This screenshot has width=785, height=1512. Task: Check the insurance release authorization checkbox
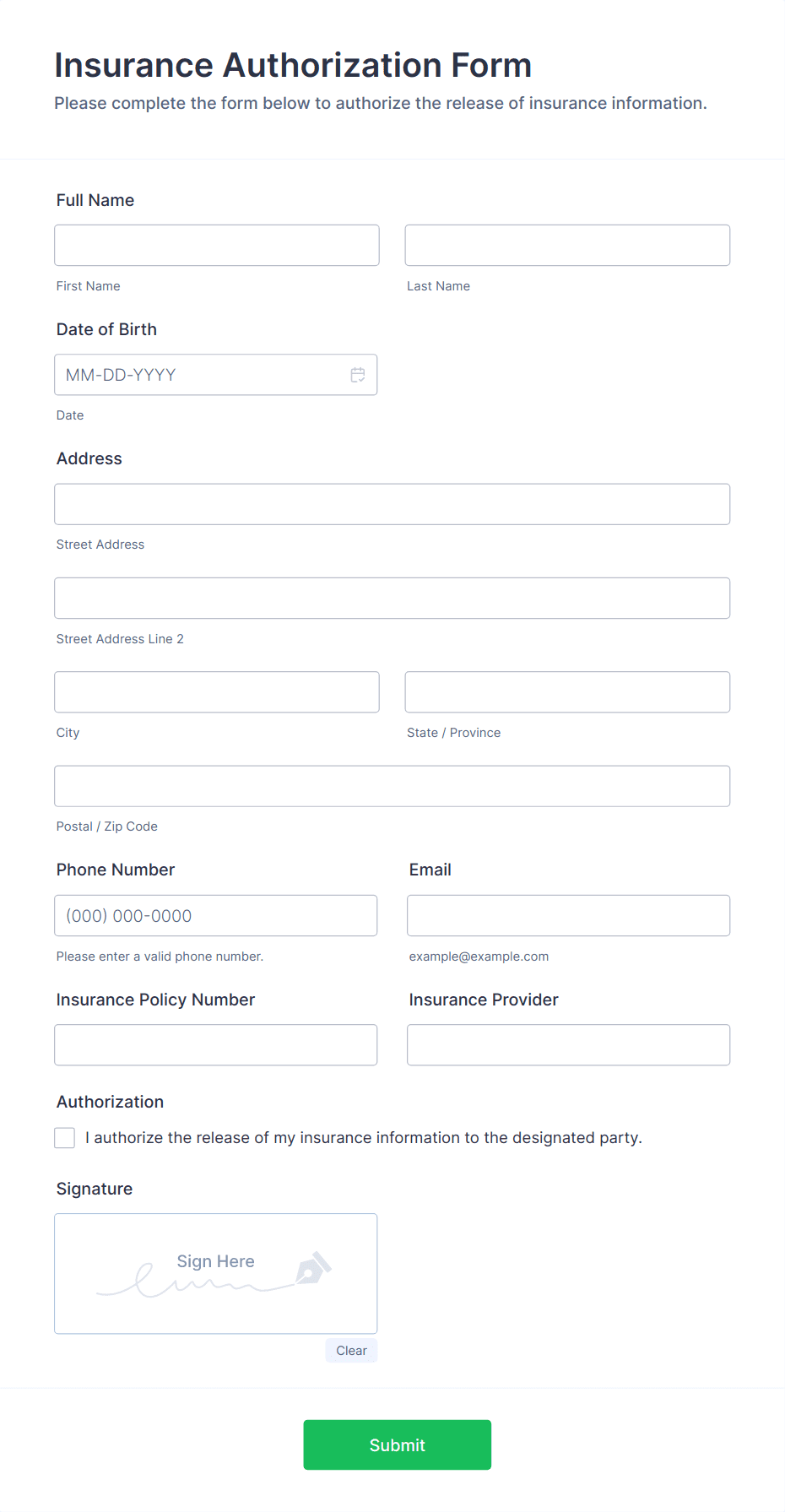coord(64,1137)
